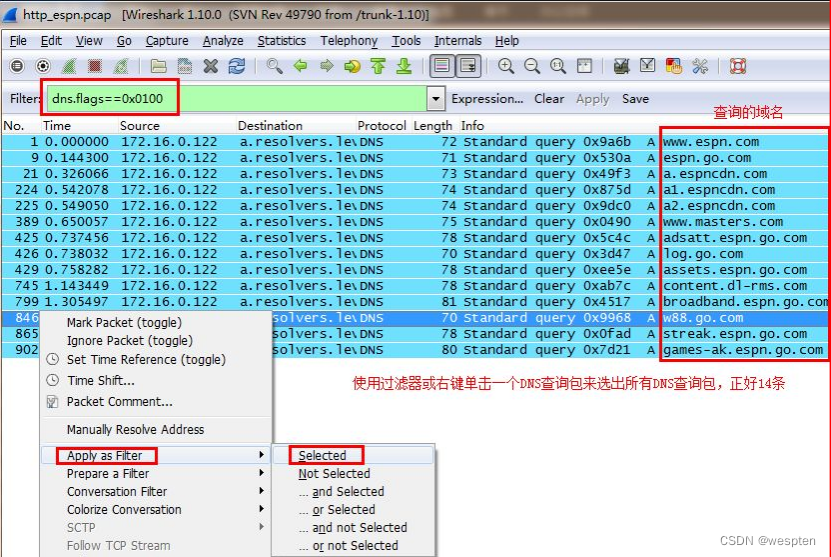831x557 pixels.
Task: Reload this capture file
Action: coord(236,66)
